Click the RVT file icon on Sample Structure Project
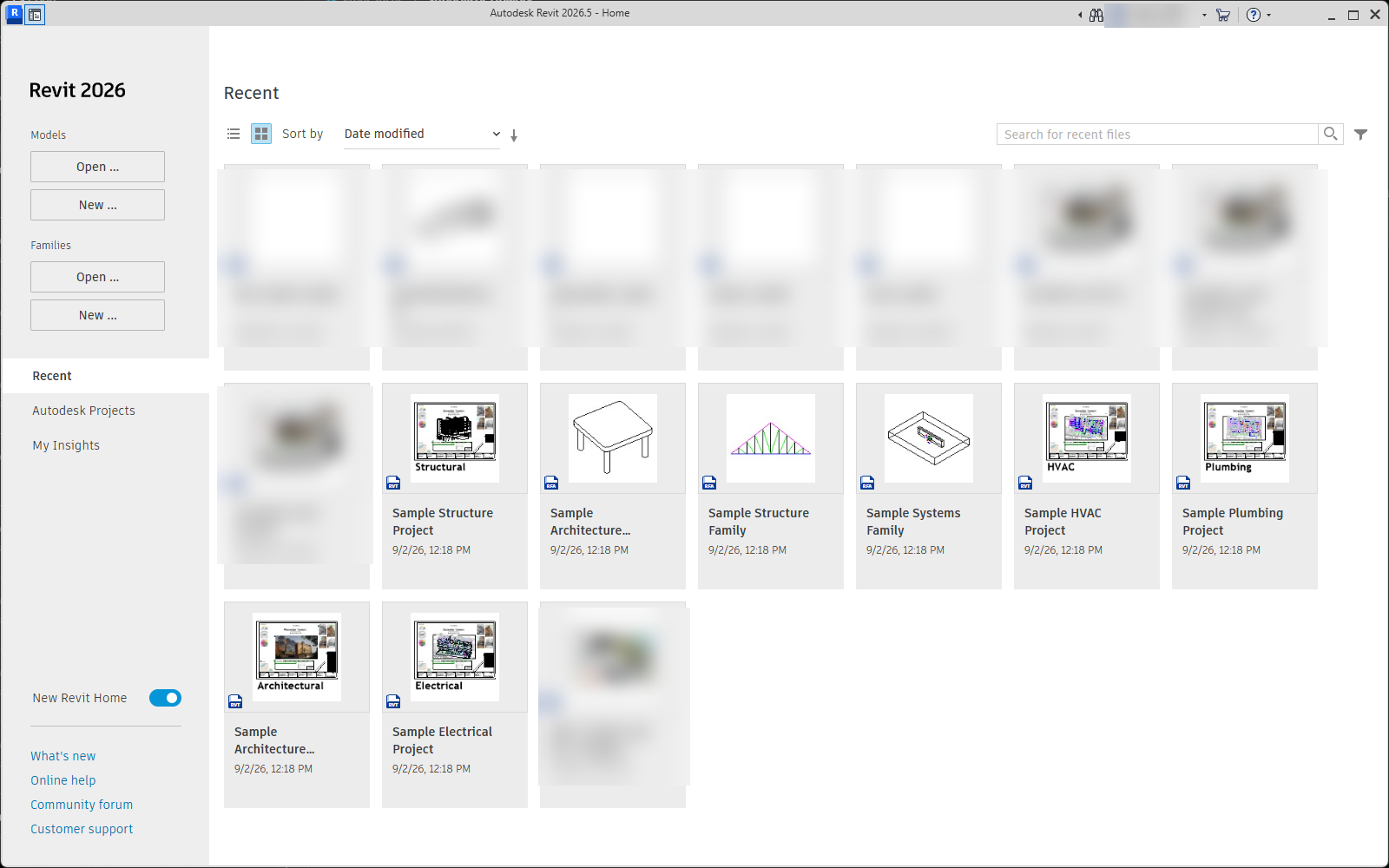 pos(393,483)
